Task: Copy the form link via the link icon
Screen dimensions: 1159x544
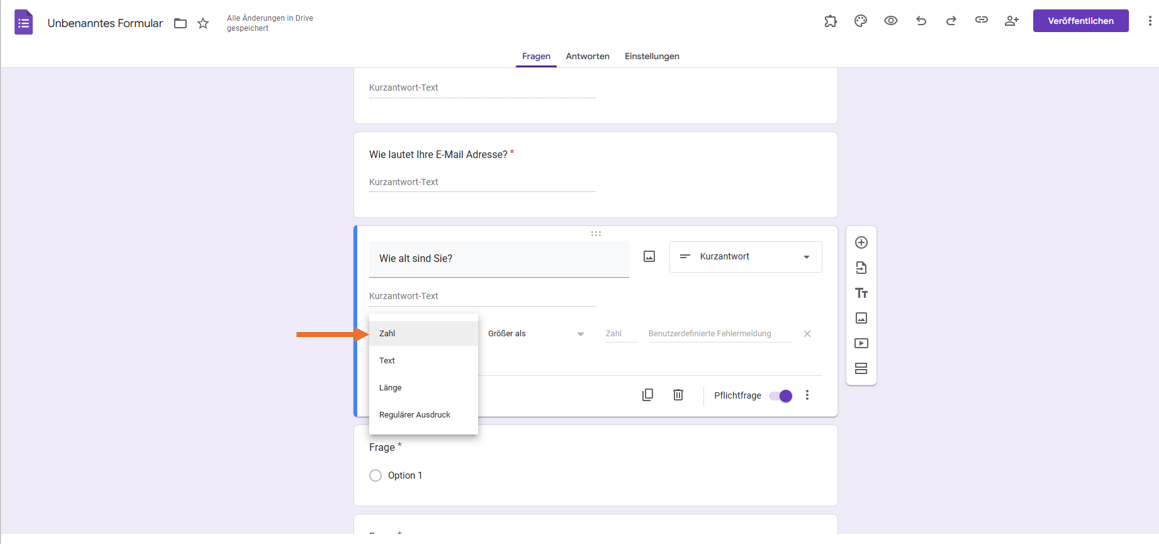Action: 981,21
